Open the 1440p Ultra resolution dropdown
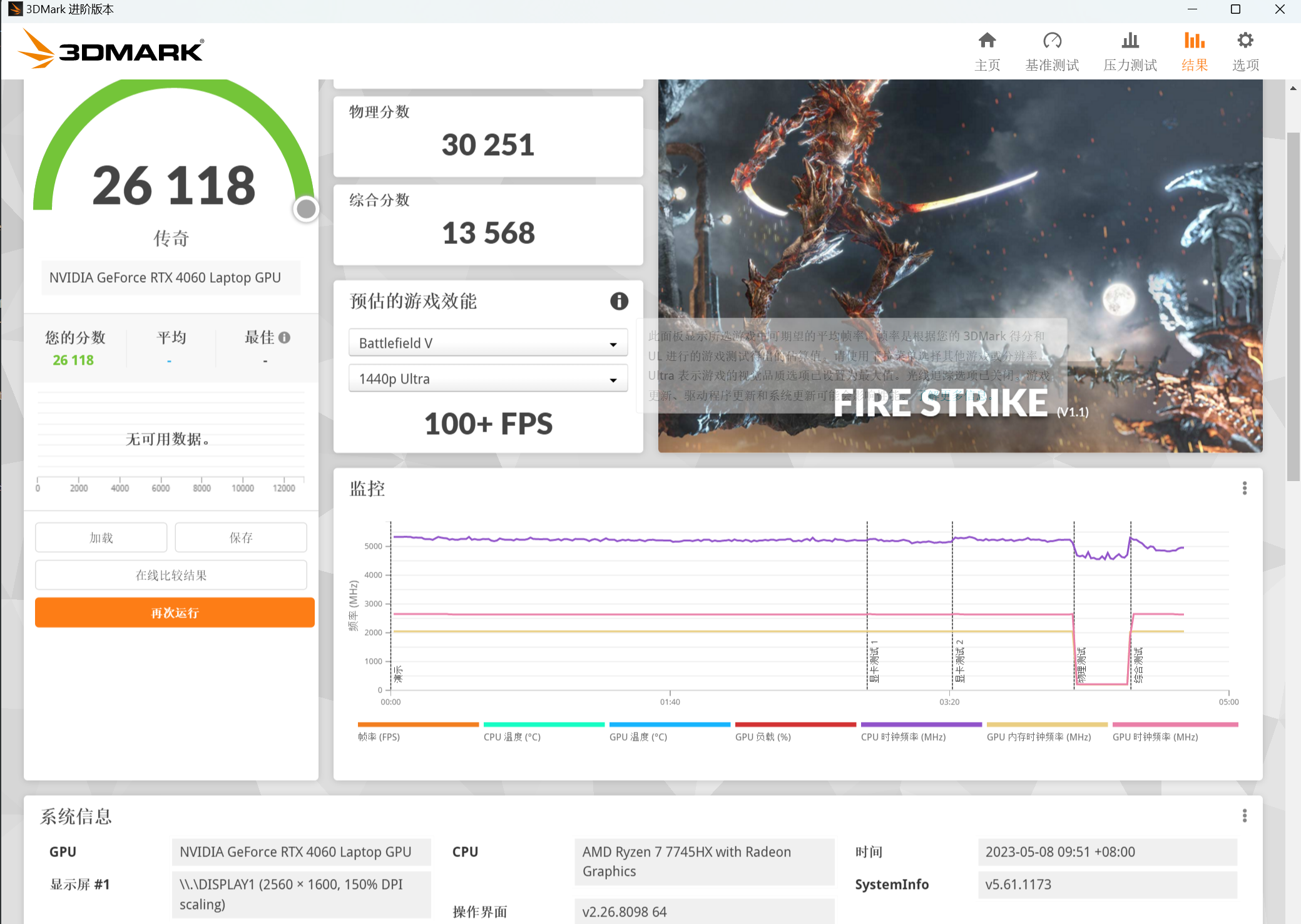 click(488, 378)
